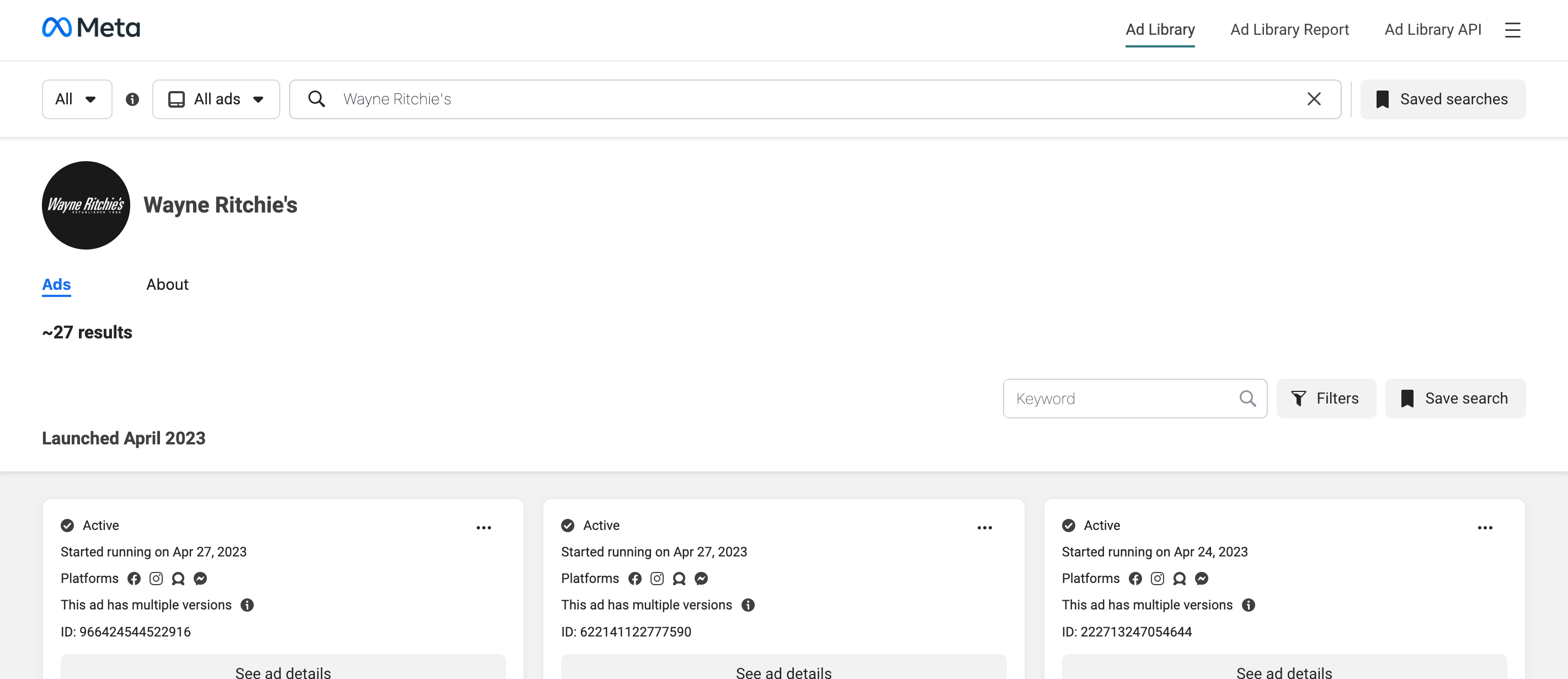This screenshot has height=679, width=1568.
Task: Click multiple versions info icon on first ad
Action: point(247,604)
